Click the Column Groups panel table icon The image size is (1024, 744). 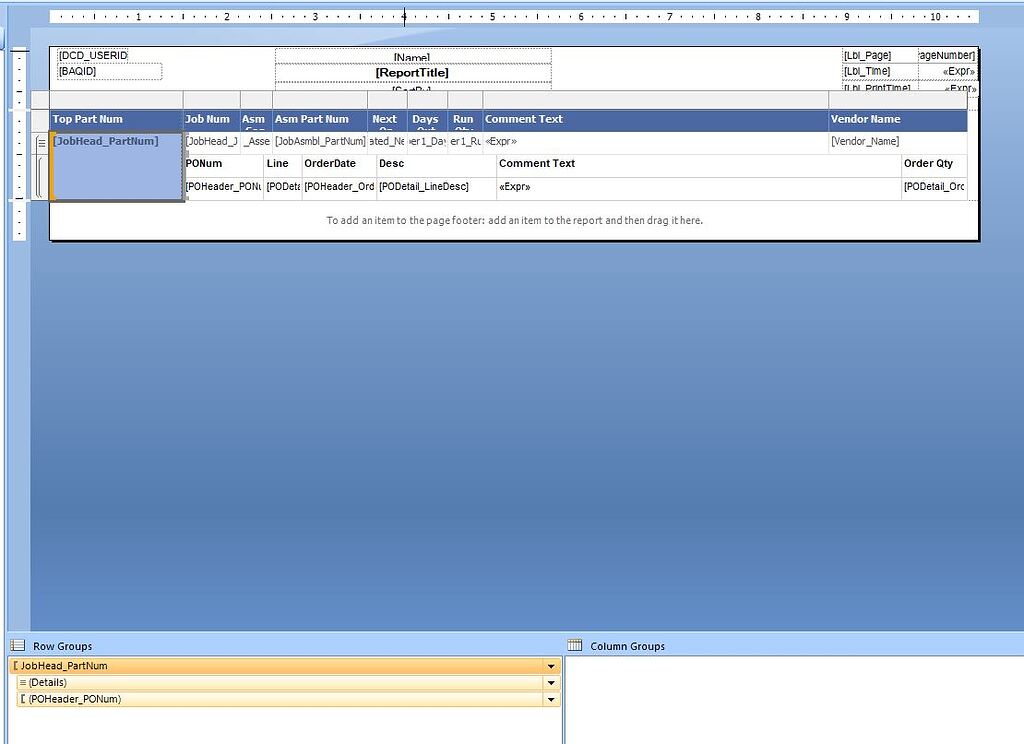coord(573,645)
